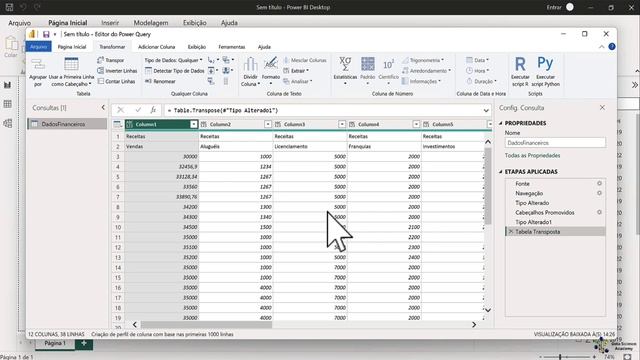Open the Navegação step settings gear
The image size is (640, 360).
[599, 193]
